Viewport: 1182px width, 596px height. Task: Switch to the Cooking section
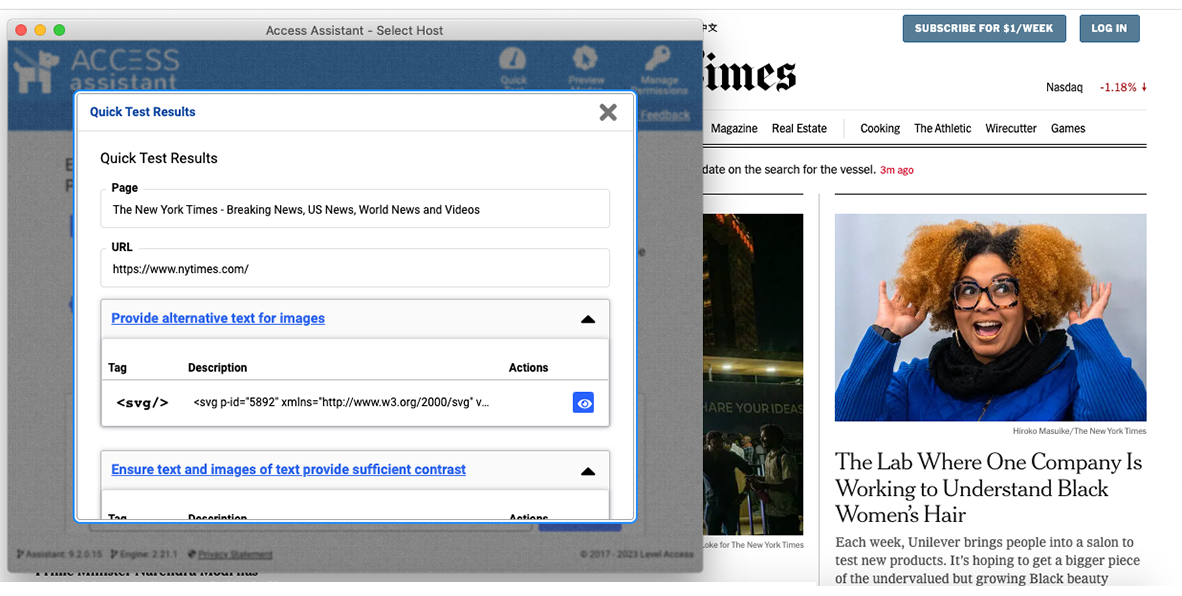(x=879, y=128)
